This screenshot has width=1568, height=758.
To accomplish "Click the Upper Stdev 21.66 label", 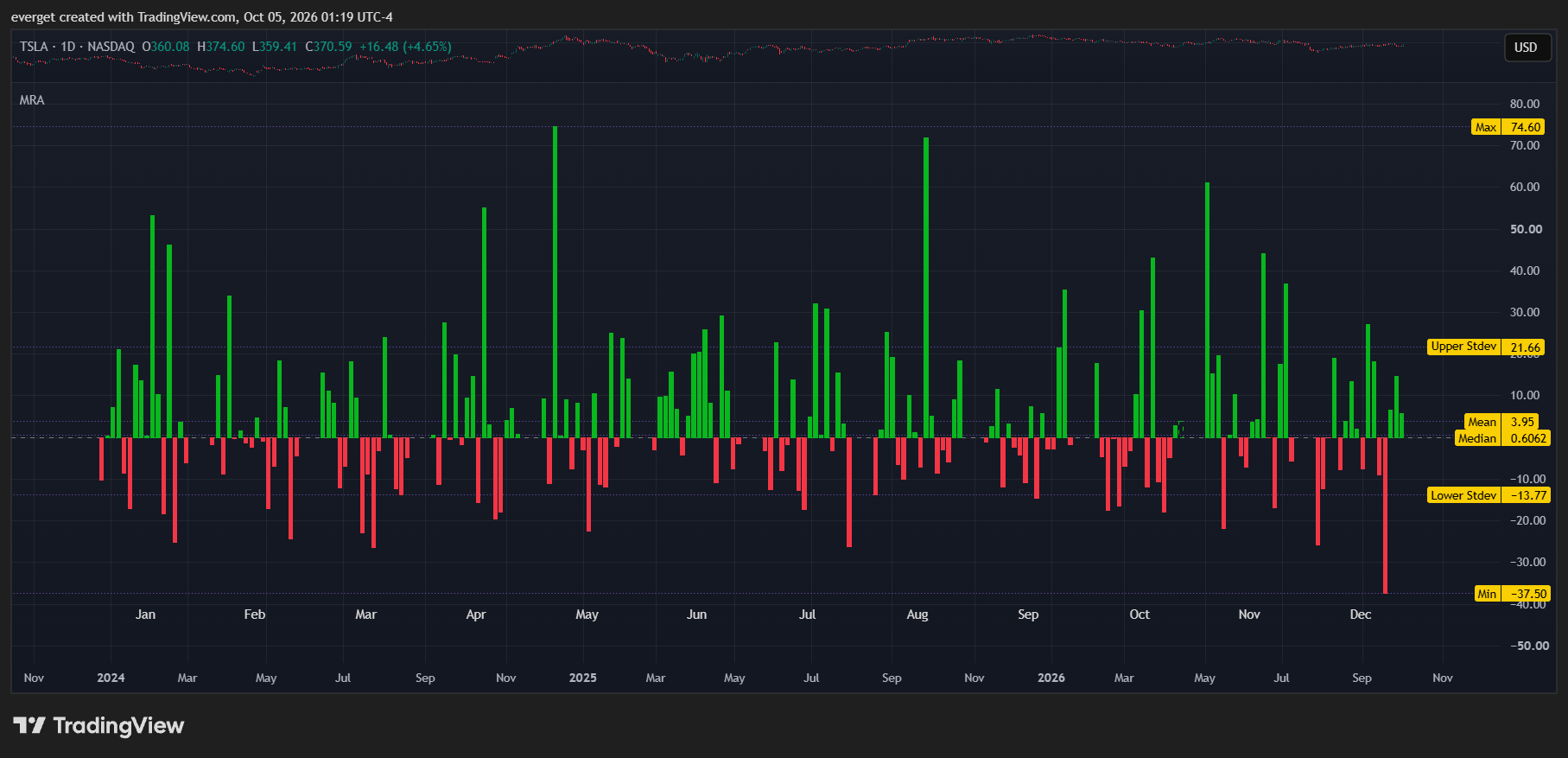I will point(1486,347).
